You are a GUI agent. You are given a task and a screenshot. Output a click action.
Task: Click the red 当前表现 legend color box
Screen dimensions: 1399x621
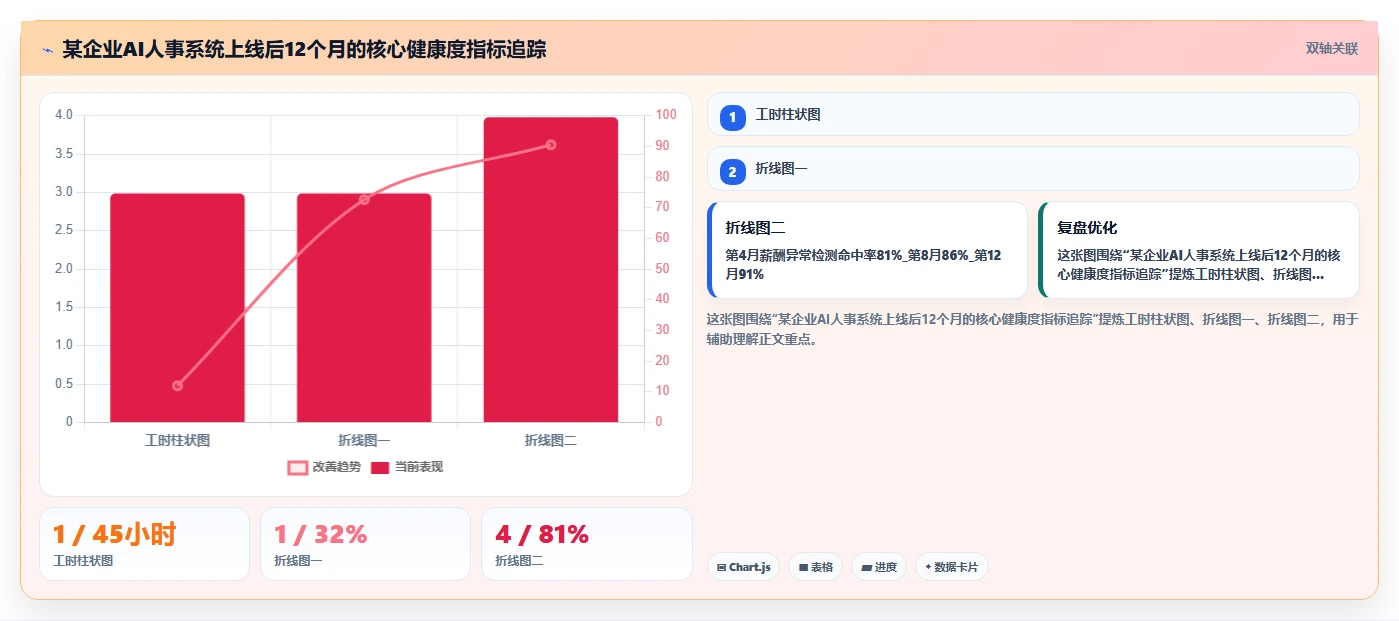click(x=380, y=467)
